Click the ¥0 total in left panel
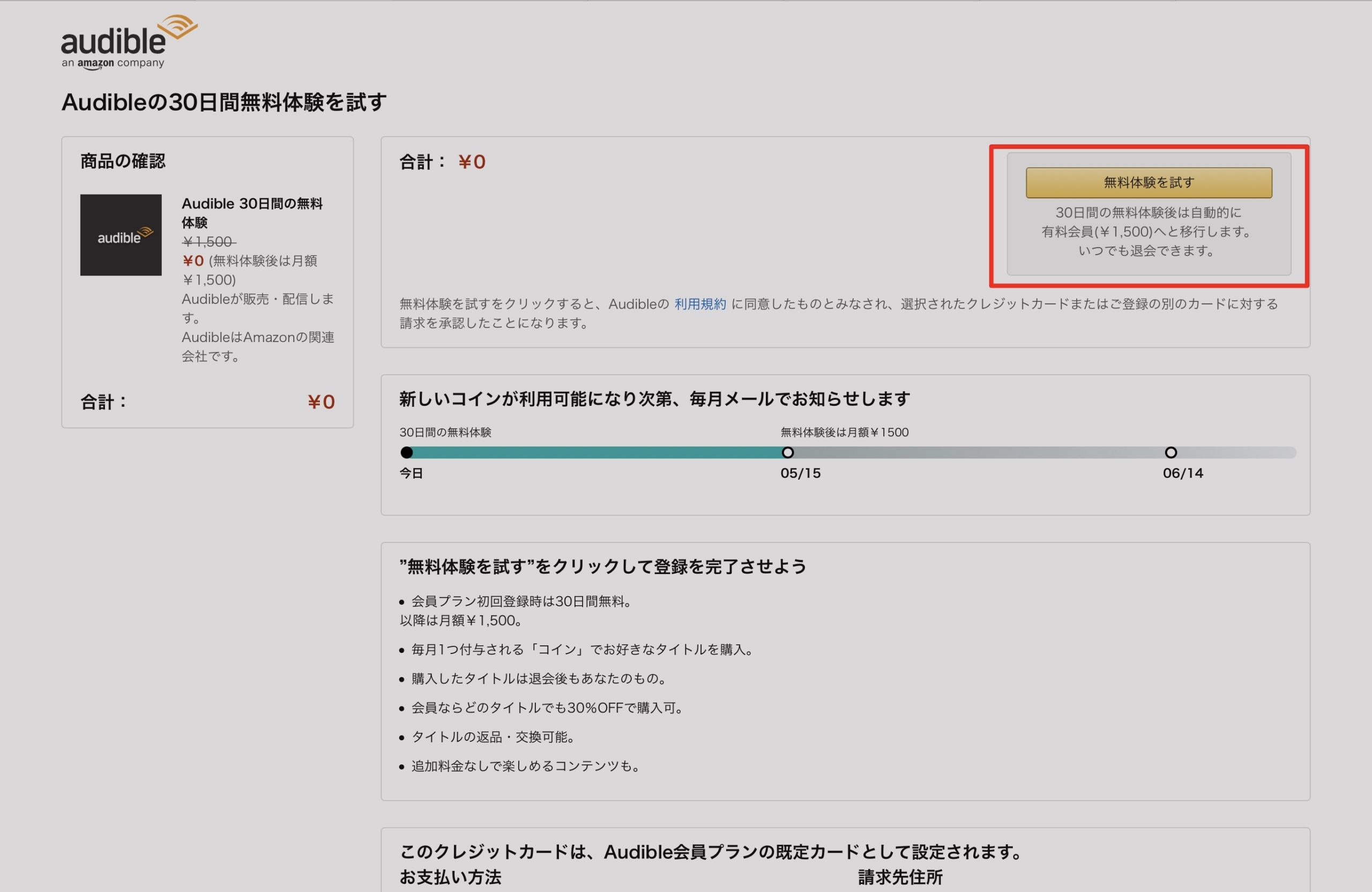 pyautogui.click(x=321, y=402)
